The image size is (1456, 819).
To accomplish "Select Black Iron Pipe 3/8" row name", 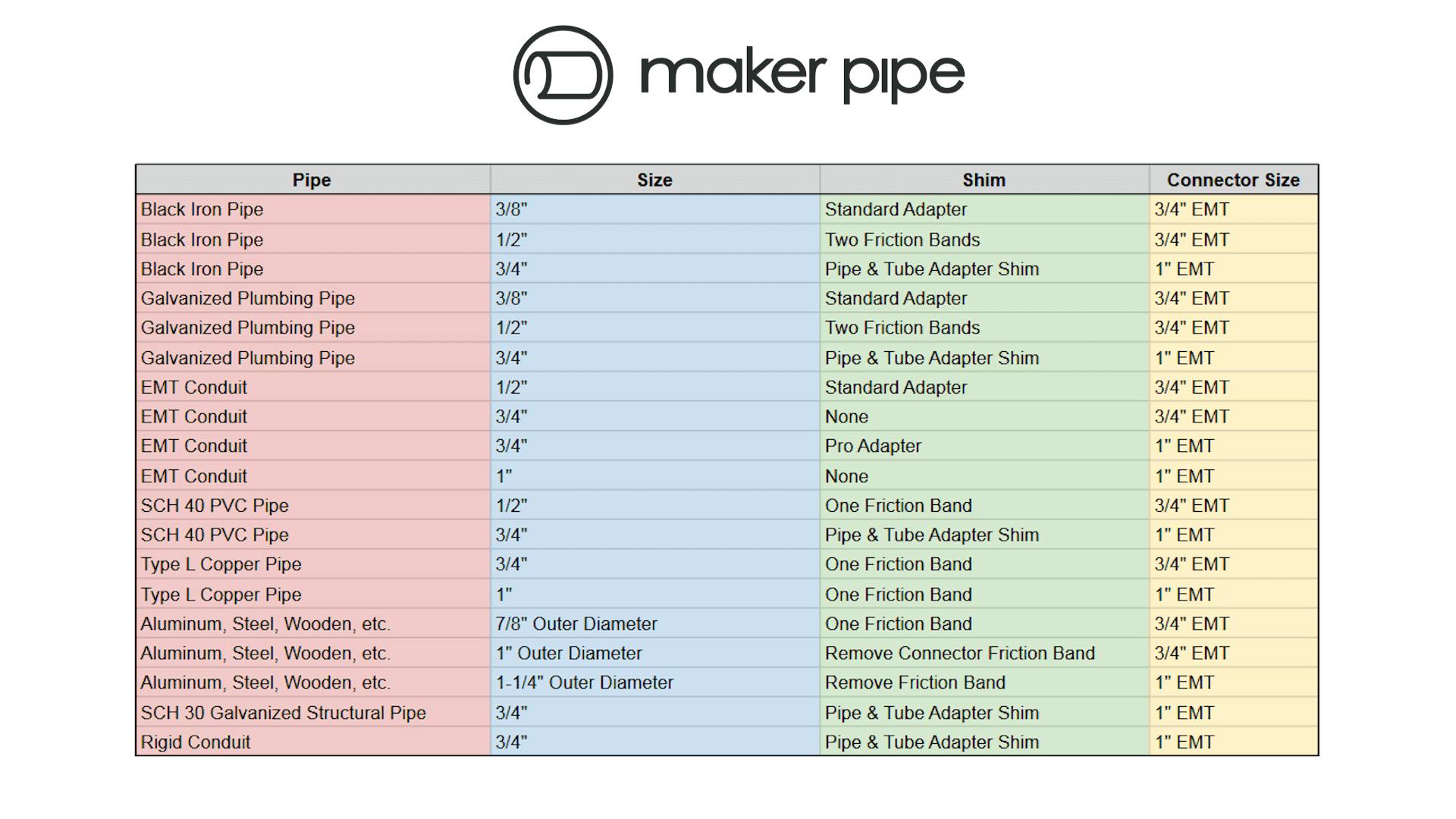I will point(312,209).
